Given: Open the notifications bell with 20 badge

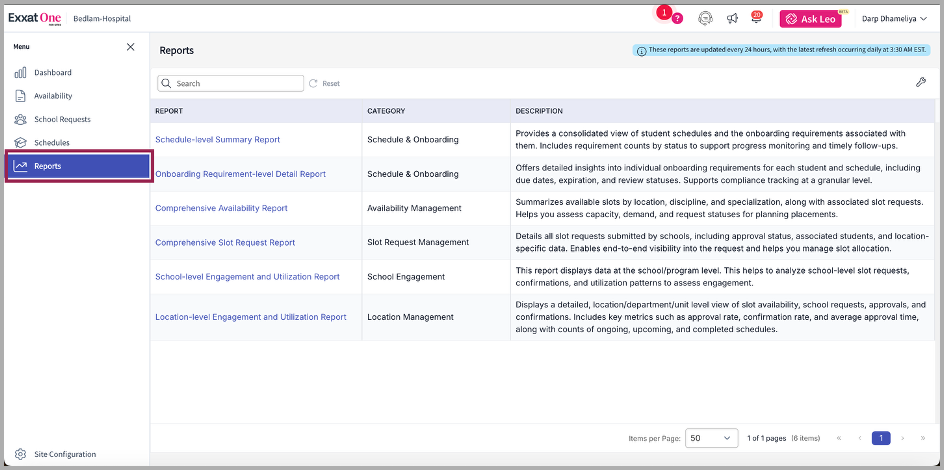Looking at the screenshot, I should pos(756,18).
